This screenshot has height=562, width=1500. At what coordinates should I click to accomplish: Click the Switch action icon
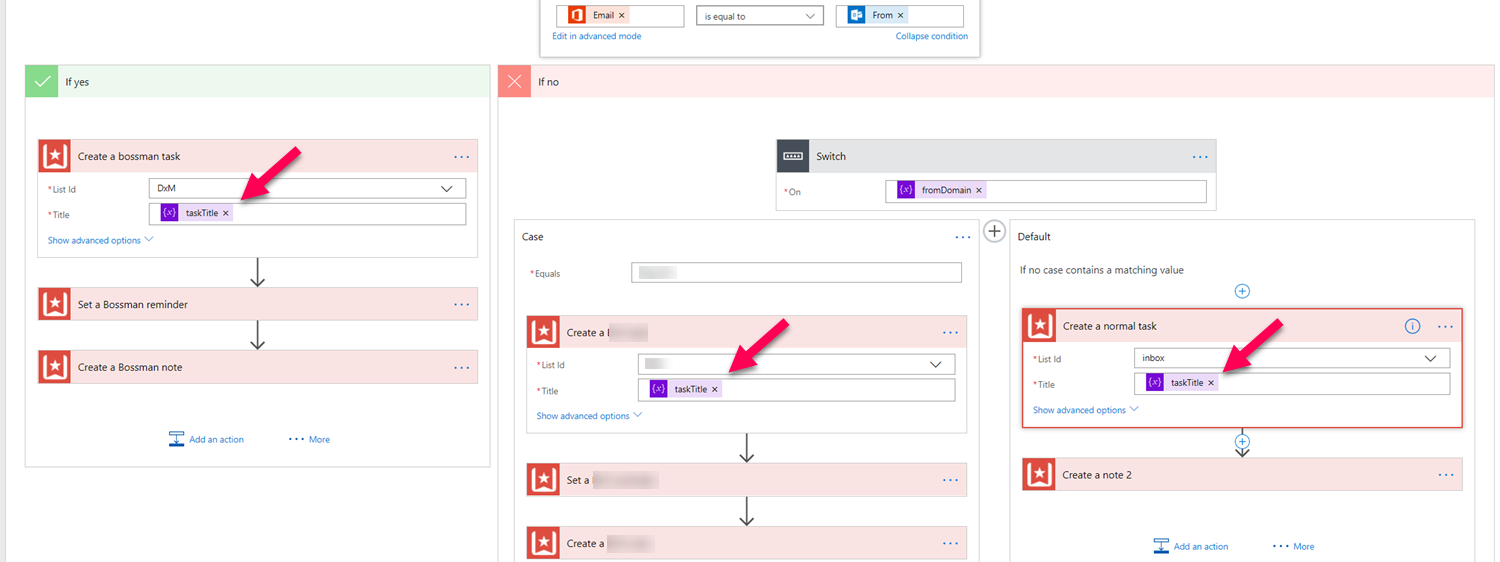793,156
